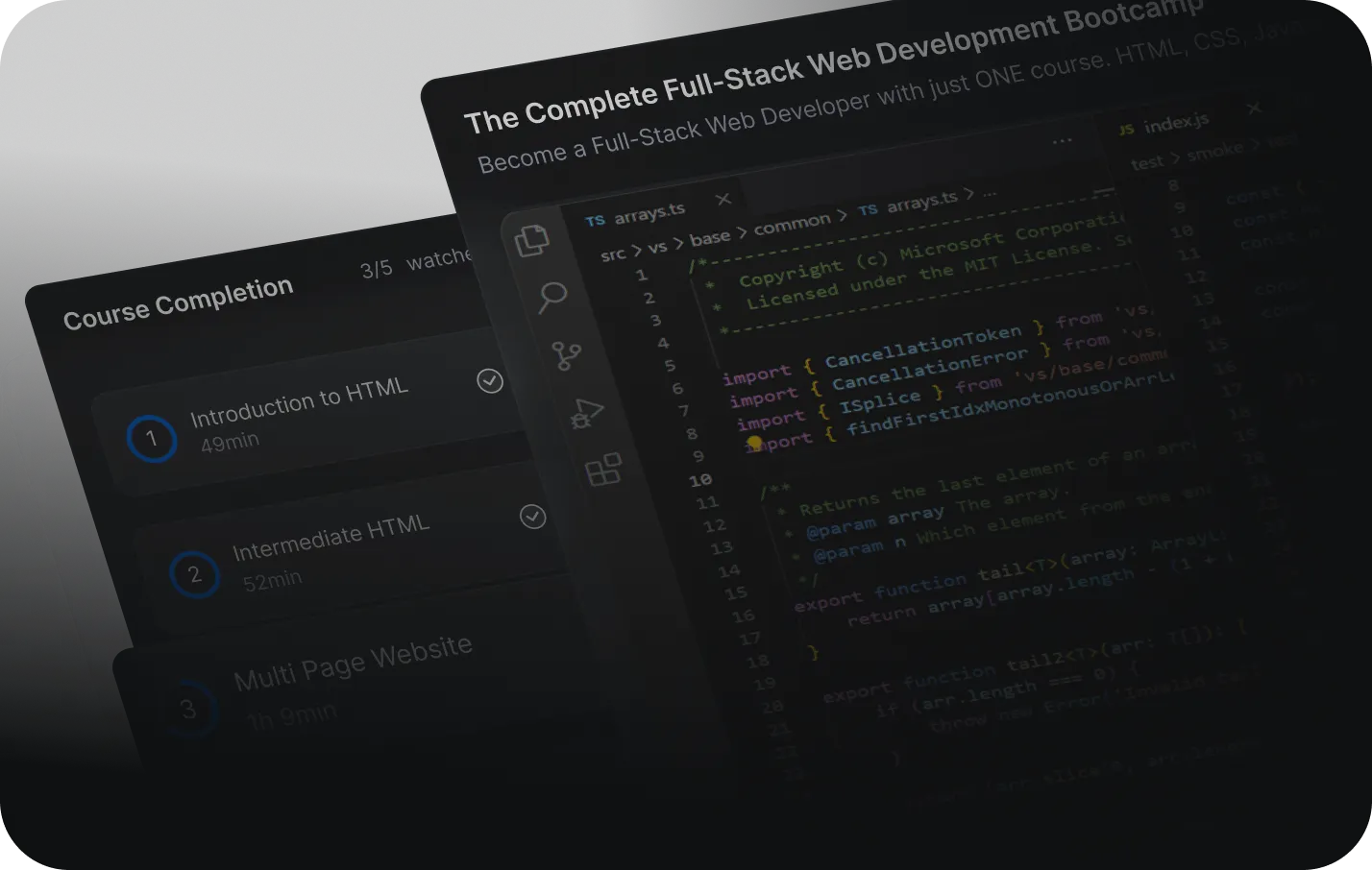Select the smoke breadcrumb in index.js pane
Screen dimensions: 1372x870
coord(1214,151)
